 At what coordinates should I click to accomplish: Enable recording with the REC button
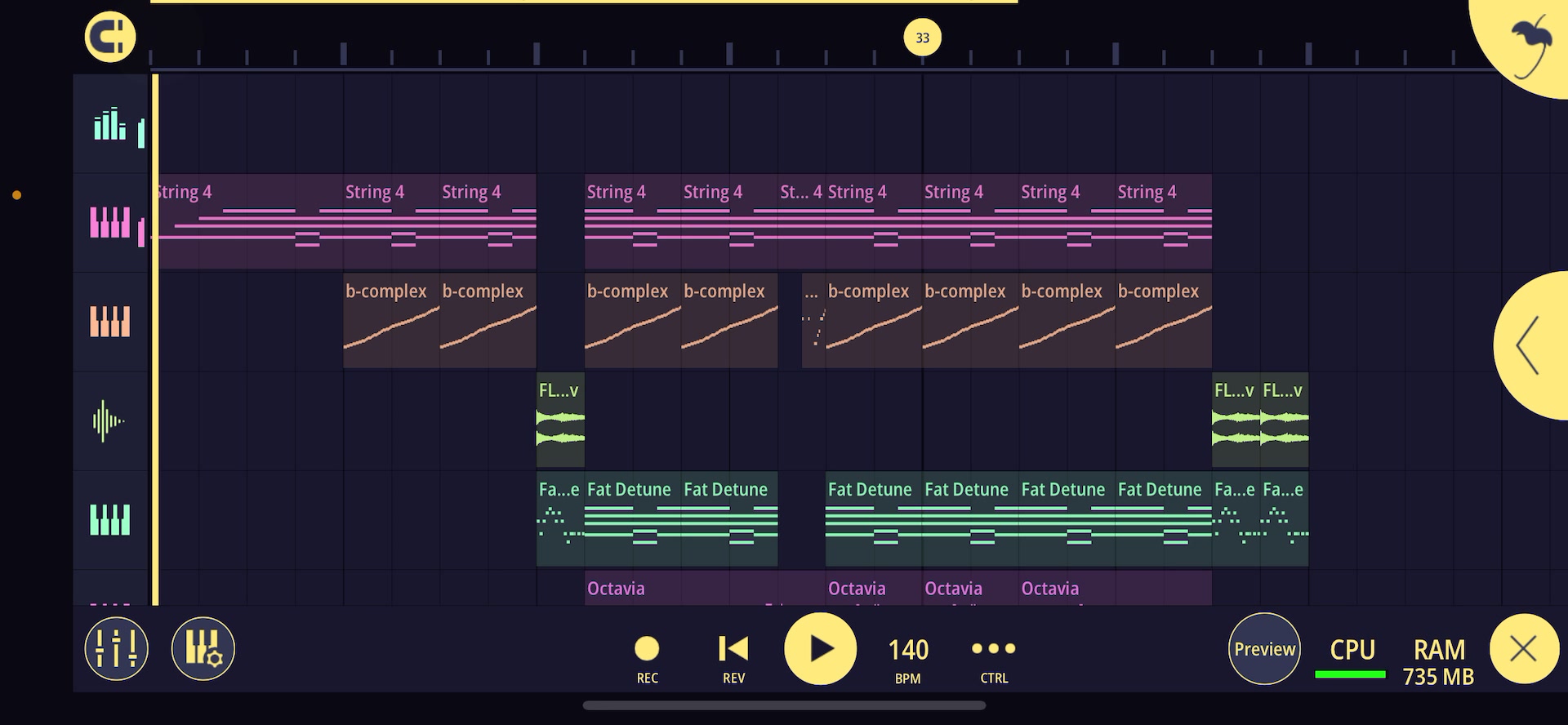point(647,659)
